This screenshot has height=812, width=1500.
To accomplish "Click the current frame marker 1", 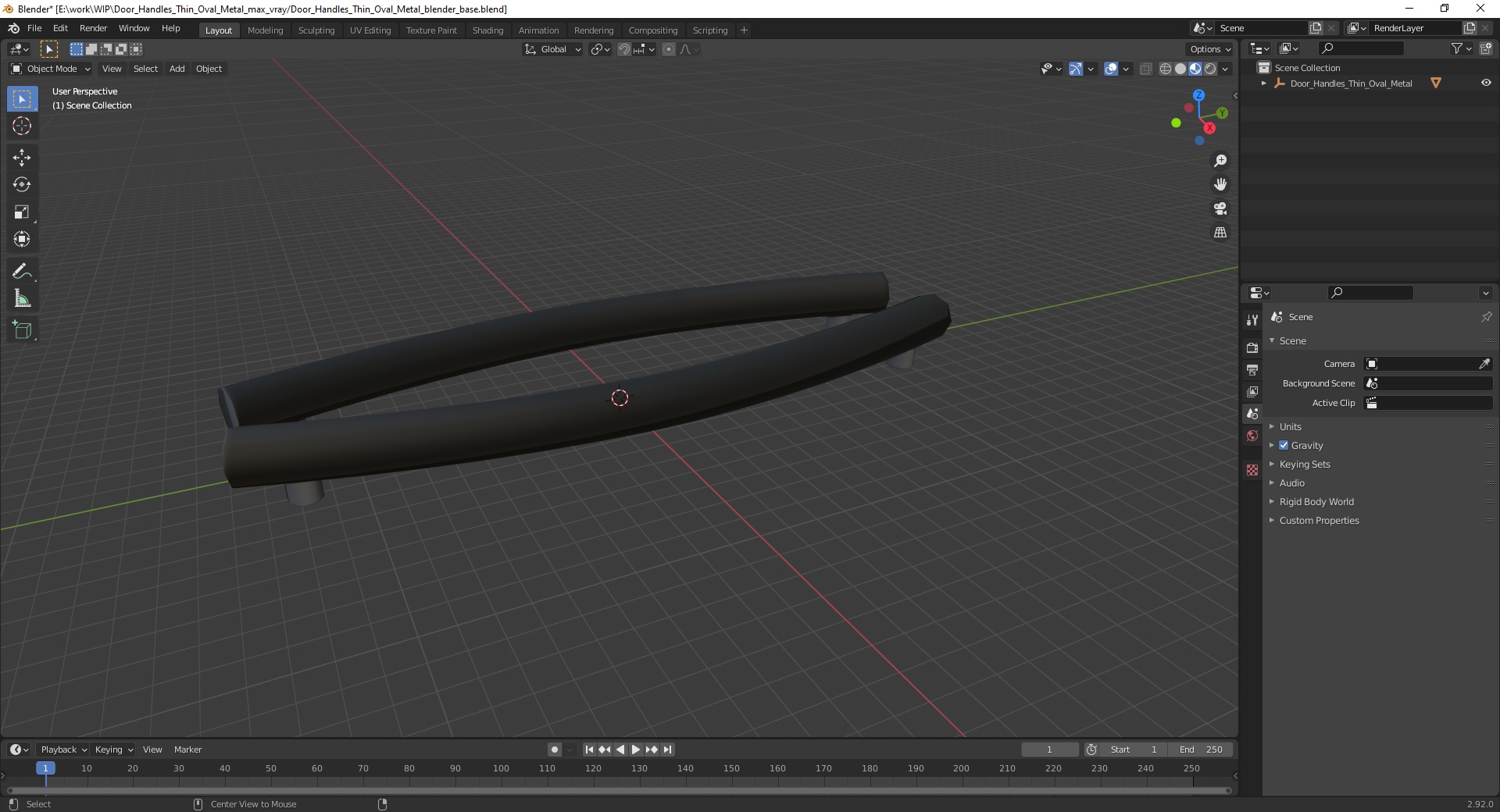I will [45, 768].
